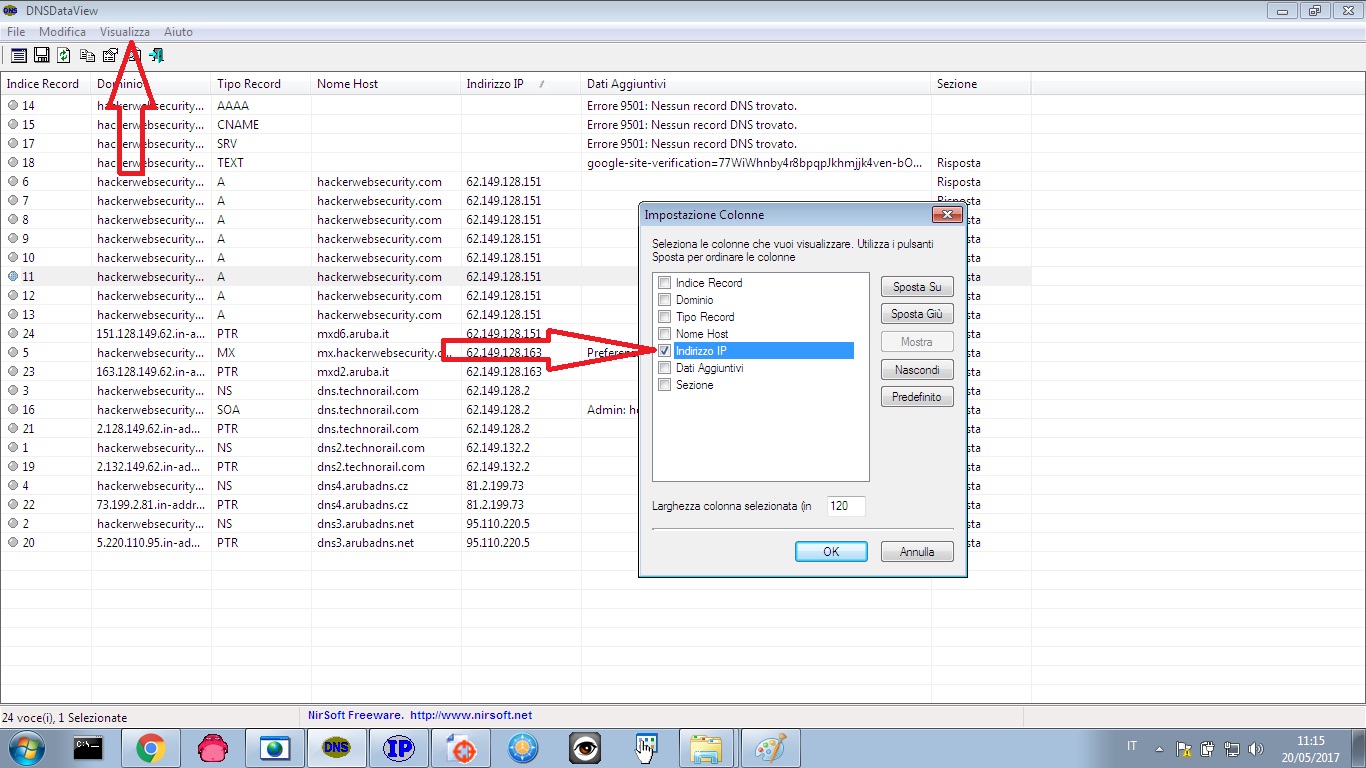Open Command Prompt from the taskbar
The image size is (1366, 768).
(89, 747)
